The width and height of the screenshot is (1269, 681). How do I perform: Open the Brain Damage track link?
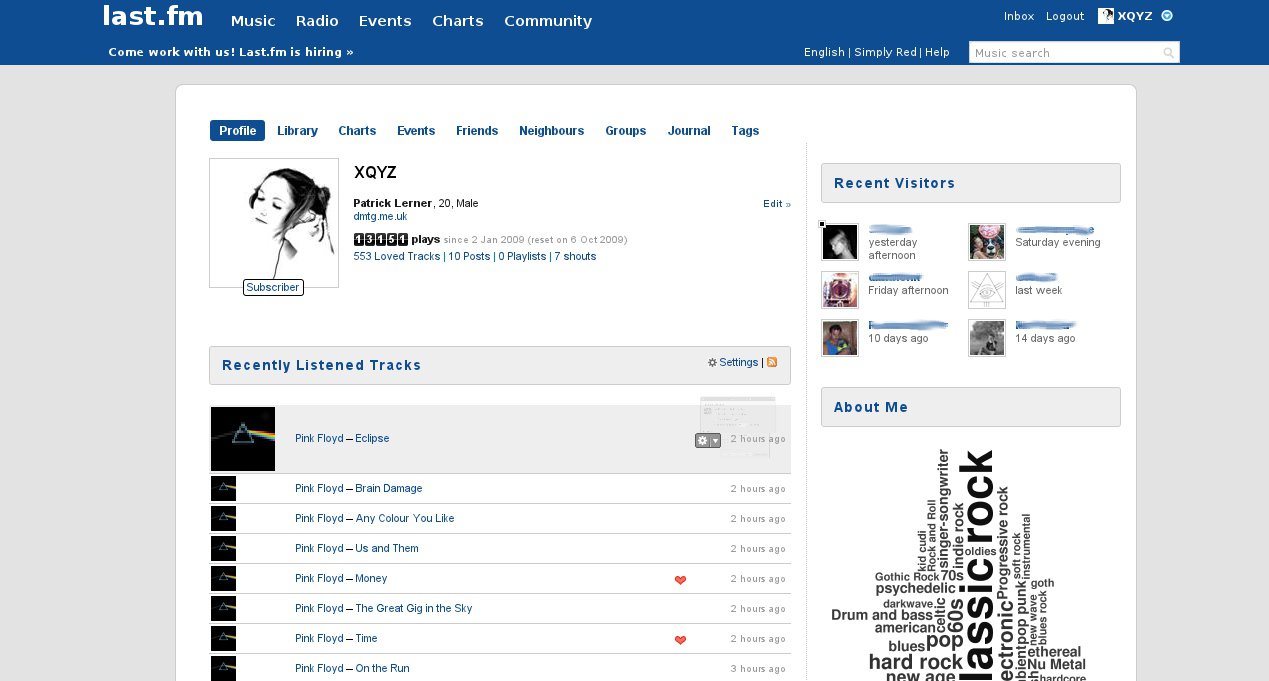tap(389, 489)
